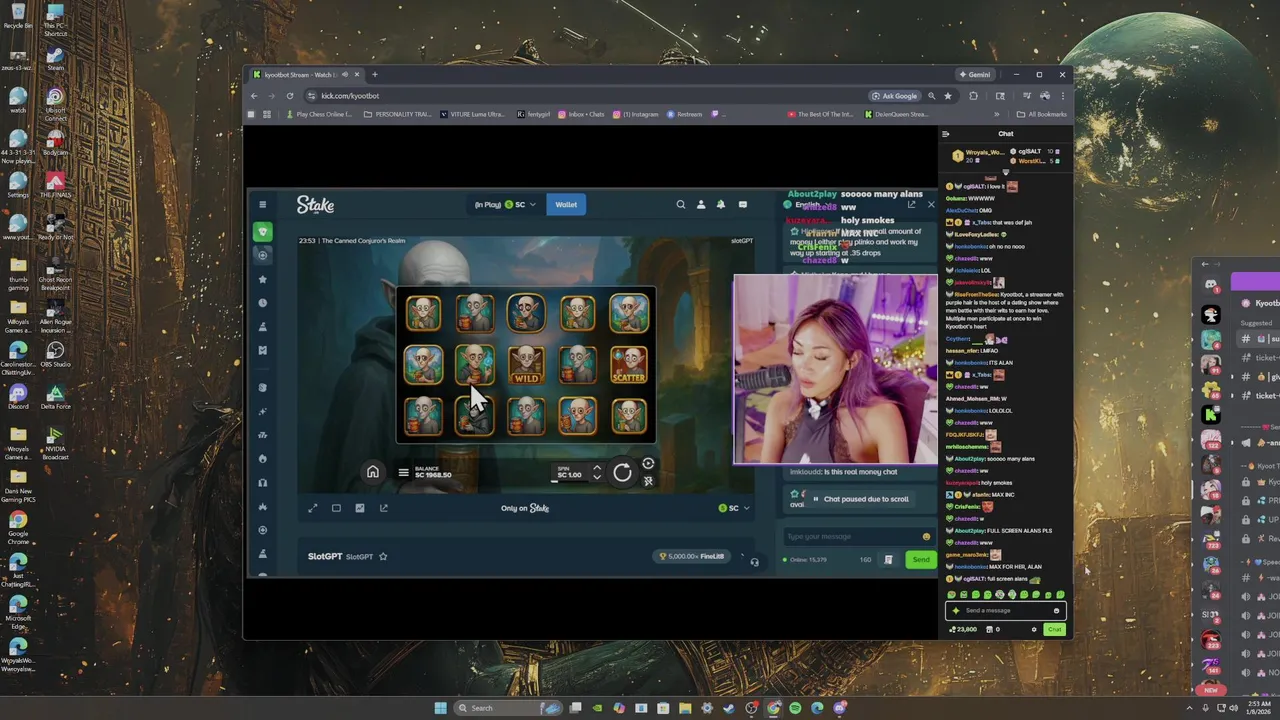Select the kyootbot Stream tab
Screen dimensions: 1280x720
click(305, 74)
